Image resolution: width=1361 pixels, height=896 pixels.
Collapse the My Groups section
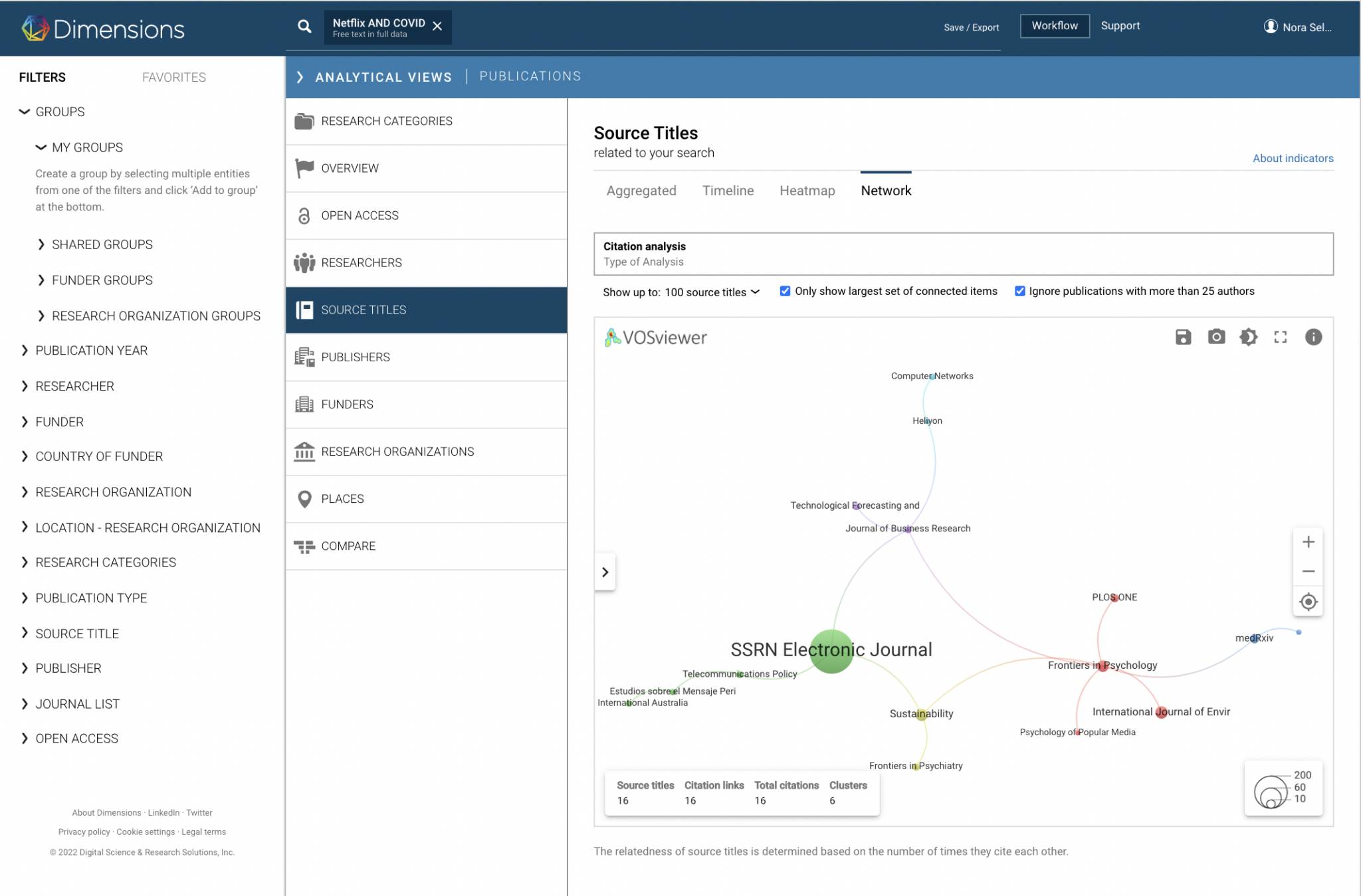[41, 147]
